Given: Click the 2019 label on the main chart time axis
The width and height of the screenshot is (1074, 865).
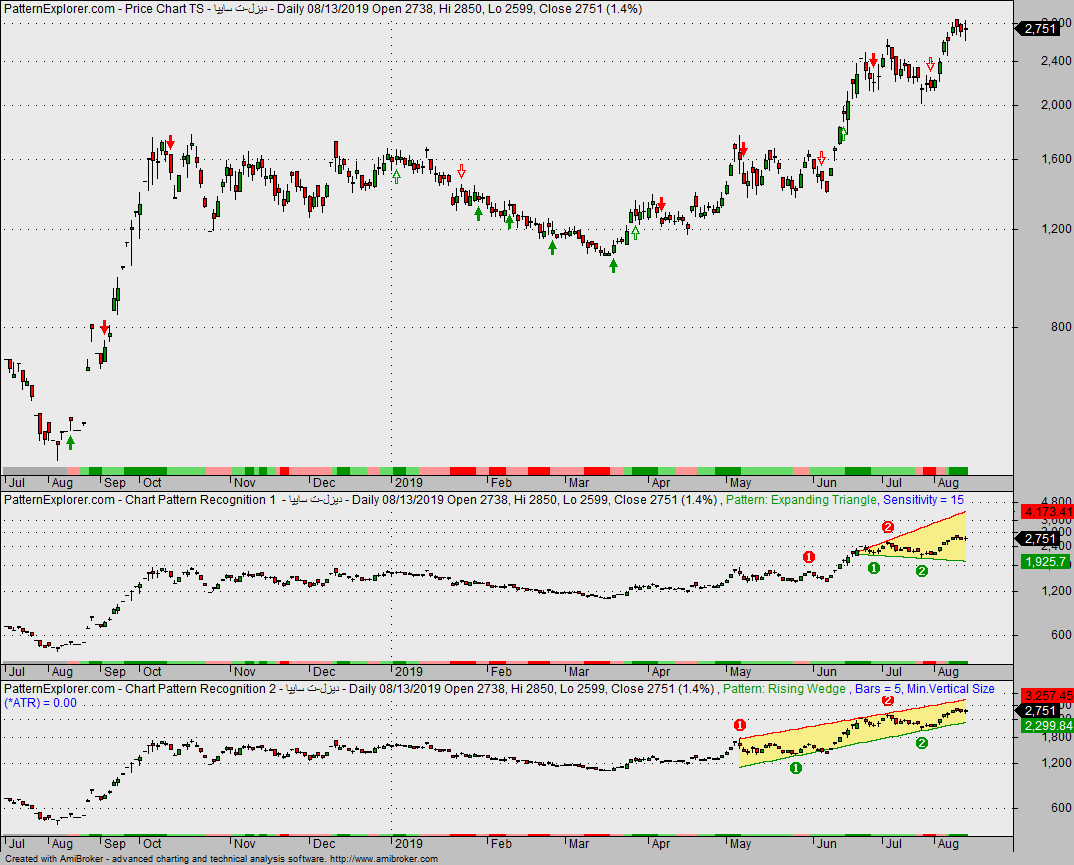Looking at the screenshot, I should pos(409,482).
